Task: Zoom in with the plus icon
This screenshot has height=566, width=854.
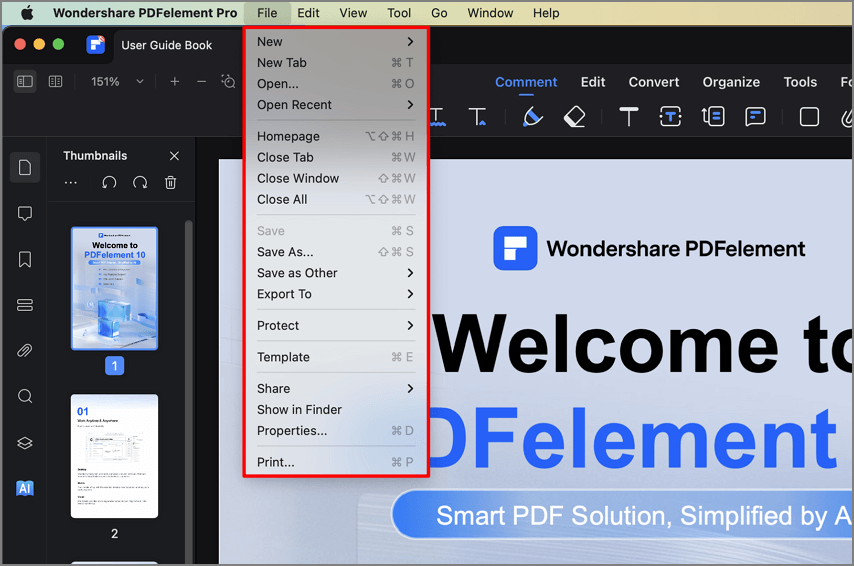Action: pos(174,82)
